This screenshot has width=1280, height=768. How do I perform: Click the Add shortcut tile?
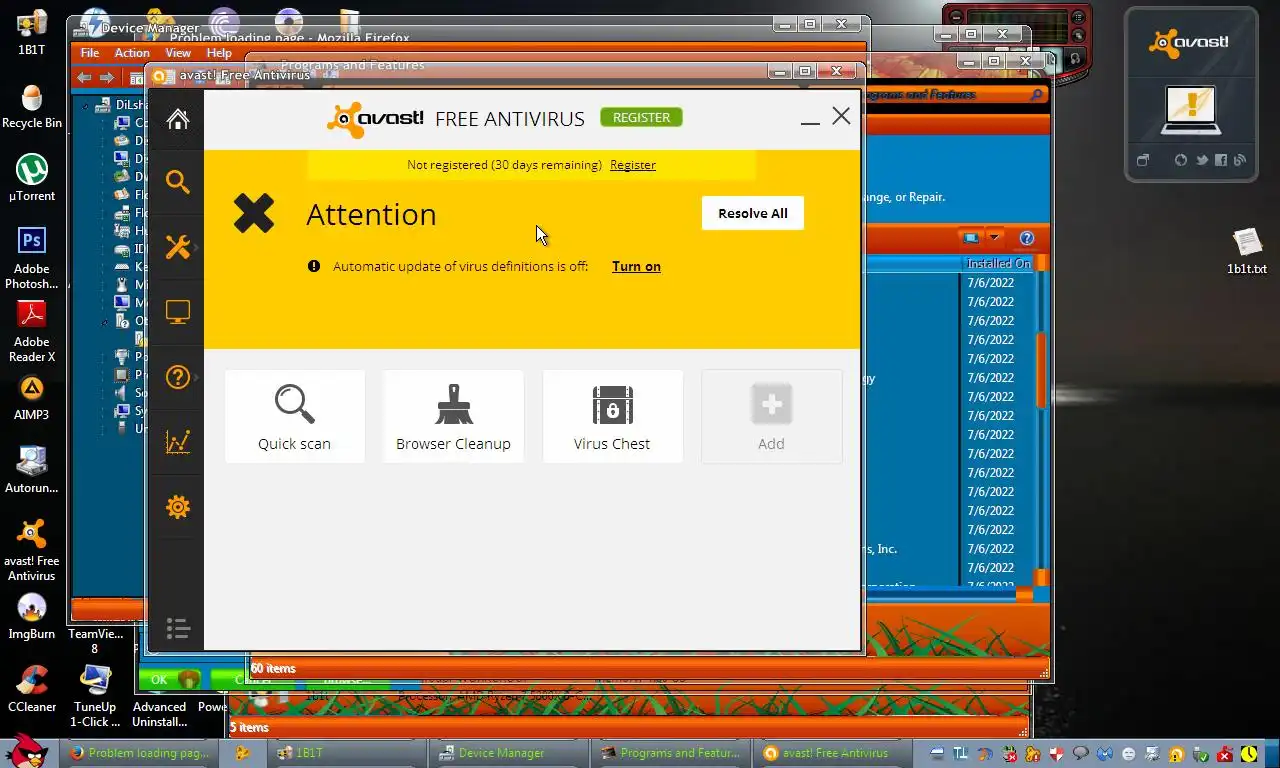(771, 416)
